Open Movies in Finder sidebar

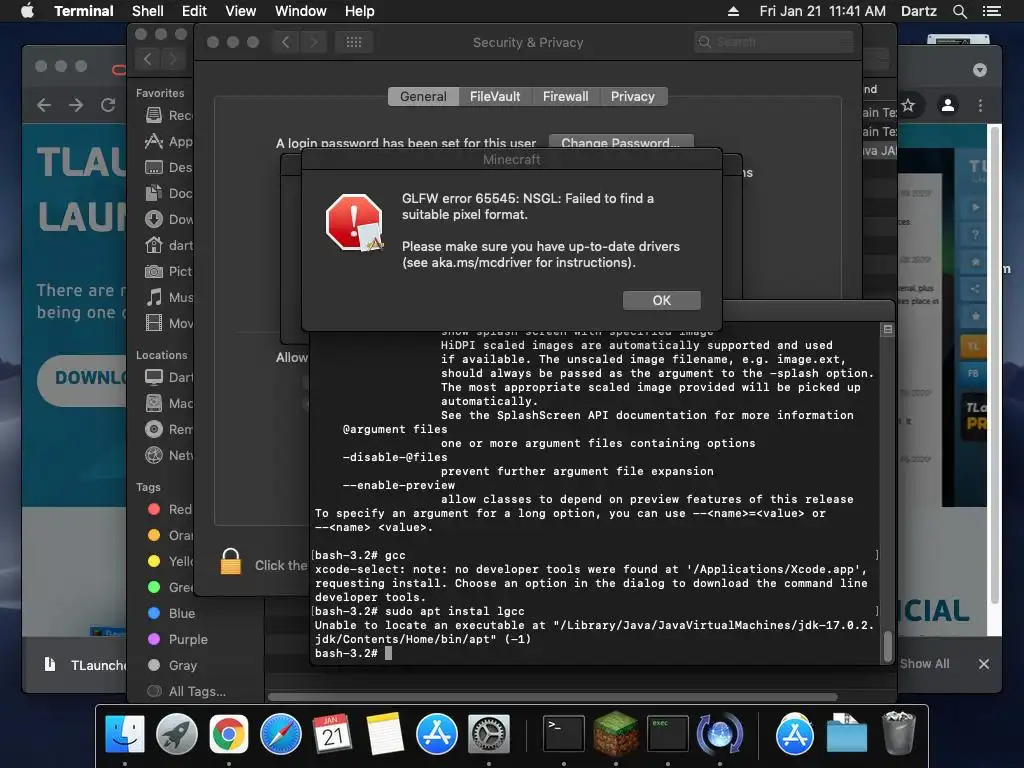(169, 323)
